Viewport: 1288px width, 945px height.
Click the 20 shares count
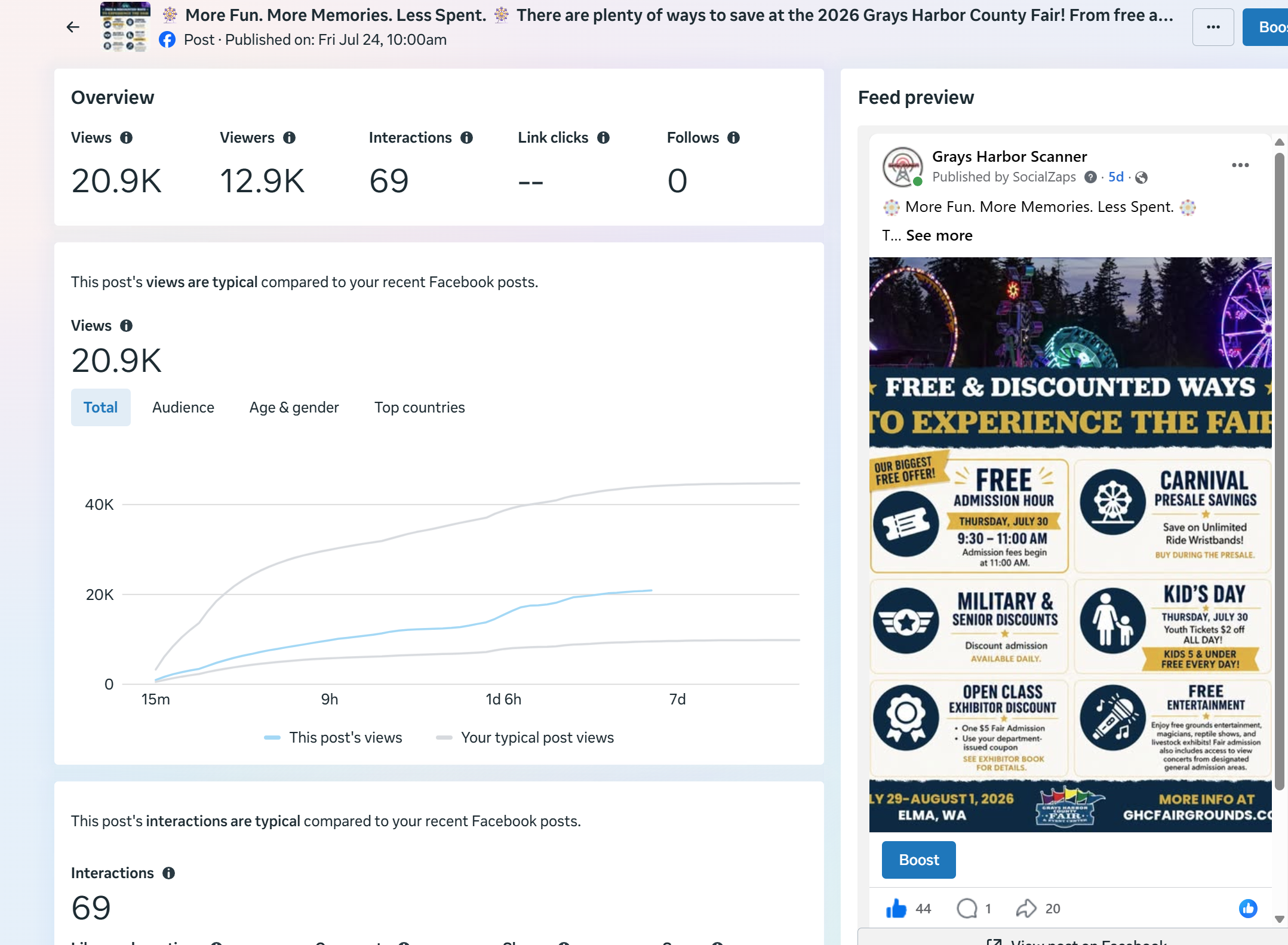(x=1053, y=909)
